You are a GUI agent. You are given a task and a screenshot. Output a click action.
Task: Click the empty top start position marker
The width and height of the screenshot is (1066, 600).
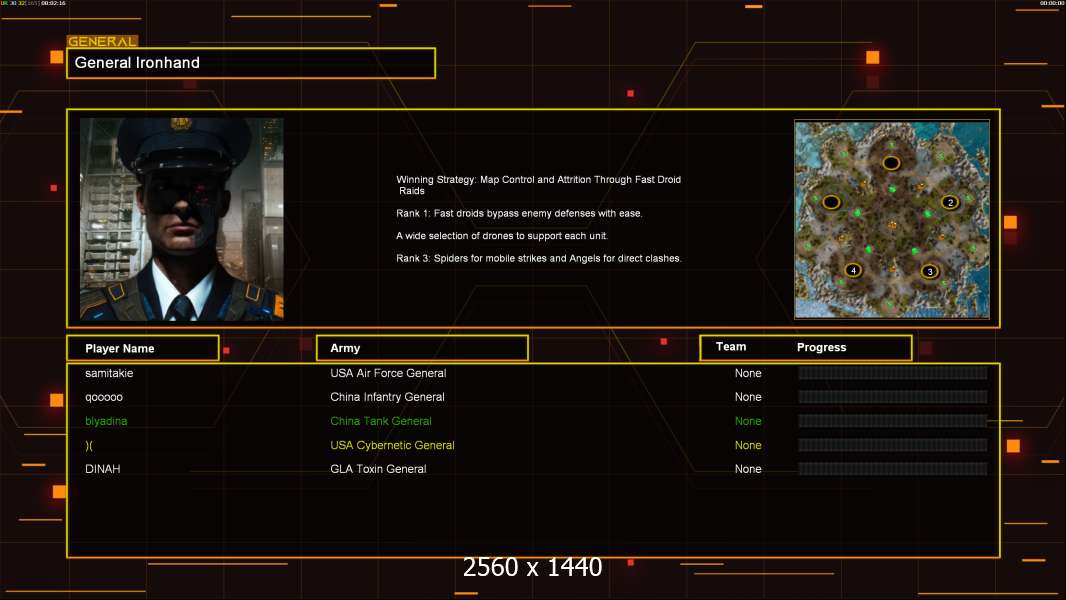tap(890, 162)
